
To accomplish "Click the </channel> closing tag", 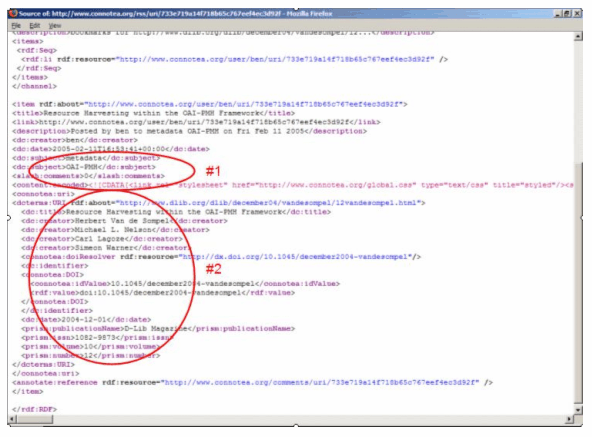I will point(34,86).
